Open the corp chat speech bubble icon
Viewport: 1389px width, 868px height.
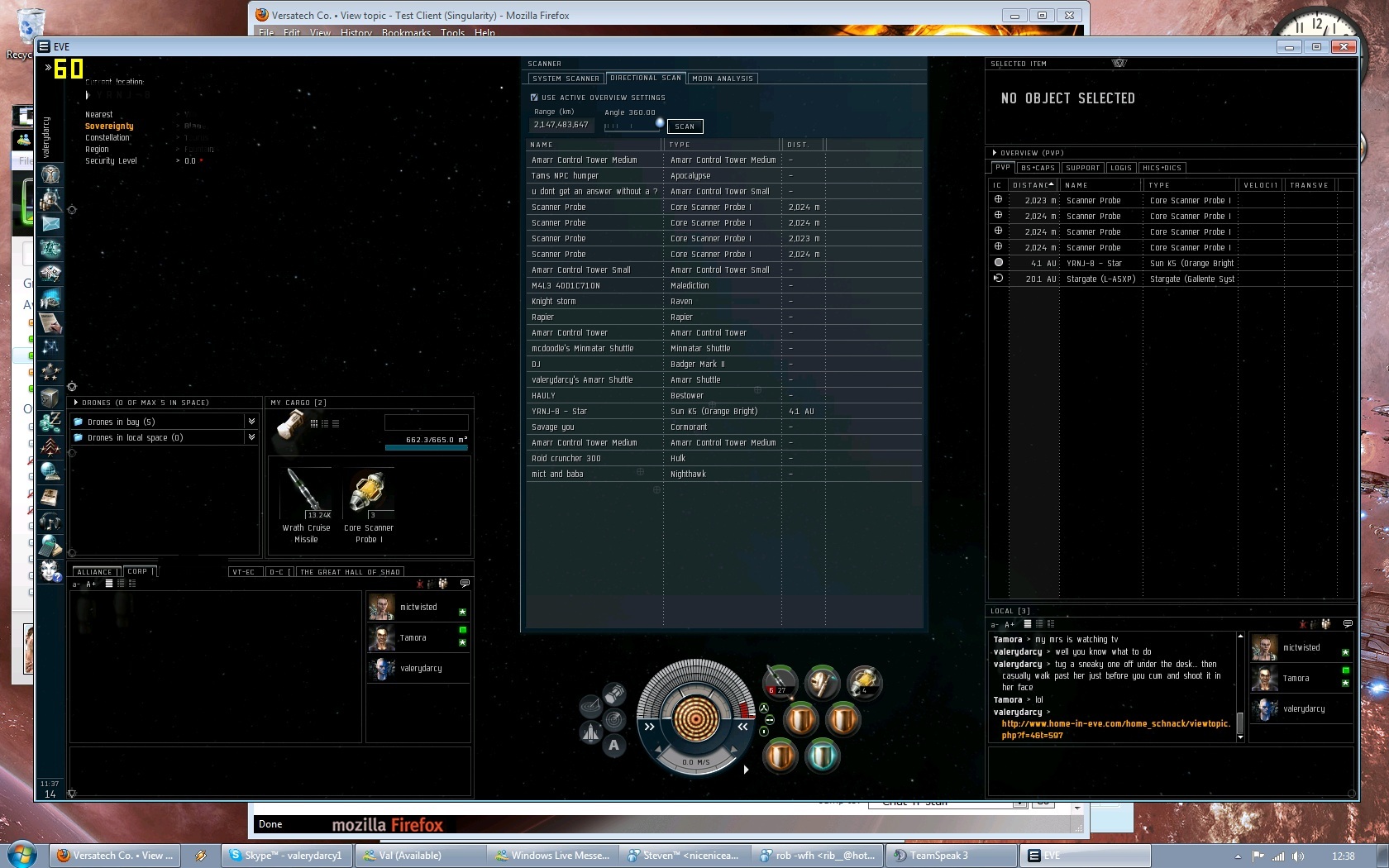(x=465, y=584)
